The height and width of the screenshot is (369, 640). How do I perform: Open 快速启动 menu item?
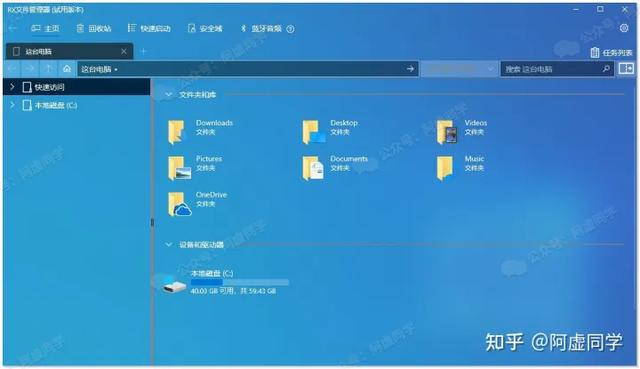(149, 28)
